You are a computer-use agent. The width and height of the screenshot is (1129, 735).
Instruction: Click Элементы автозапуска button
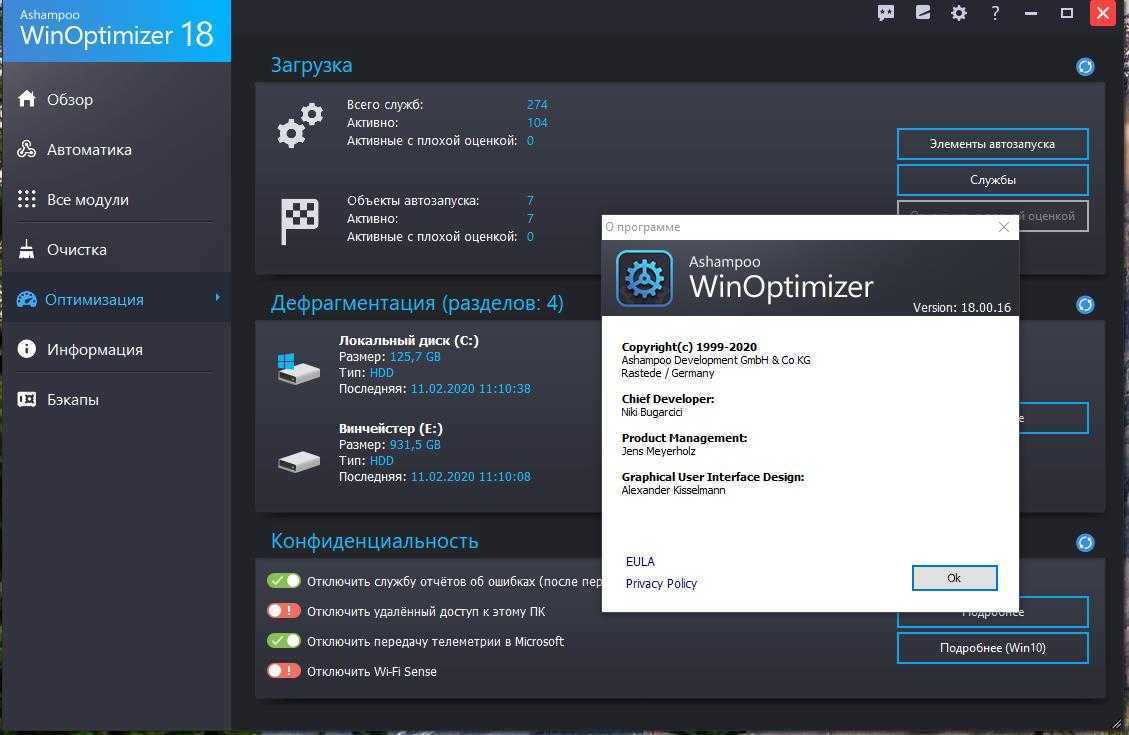(992, 144)
